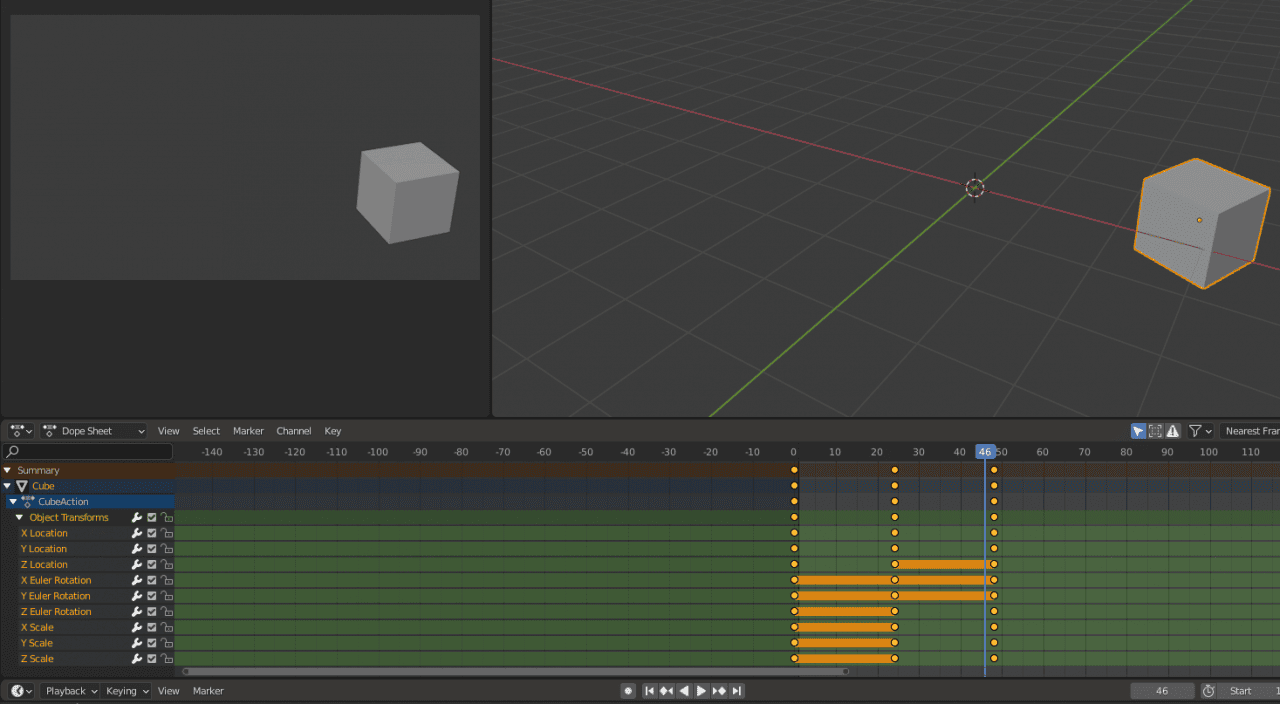Select the editor type selector icon

pos(18,430)
